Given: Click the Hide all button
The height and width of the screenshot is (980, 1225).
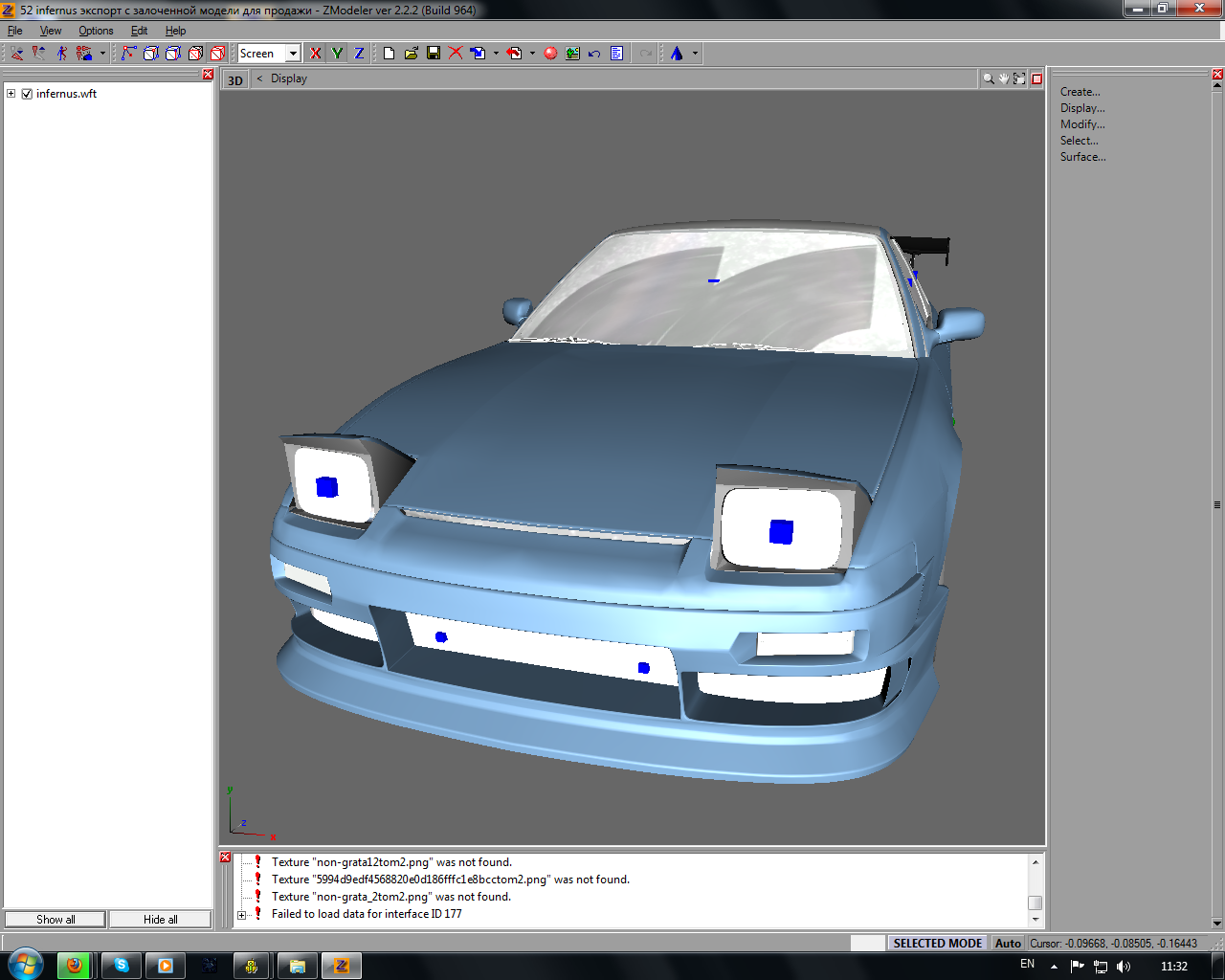Looking at the screenshot, I should click(160, 920).
